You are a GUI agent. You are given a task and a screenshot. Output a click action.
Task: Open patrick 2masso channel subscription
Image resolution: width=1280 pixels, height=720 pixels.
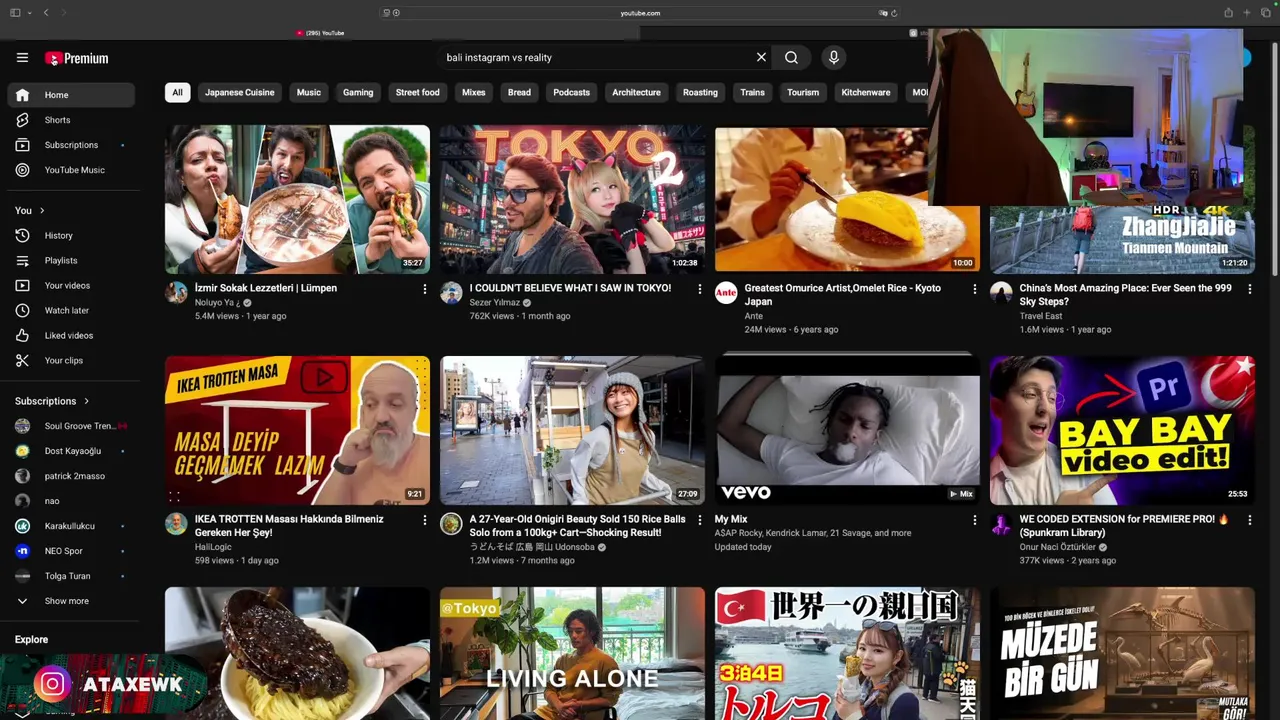[x=71, y=476]
